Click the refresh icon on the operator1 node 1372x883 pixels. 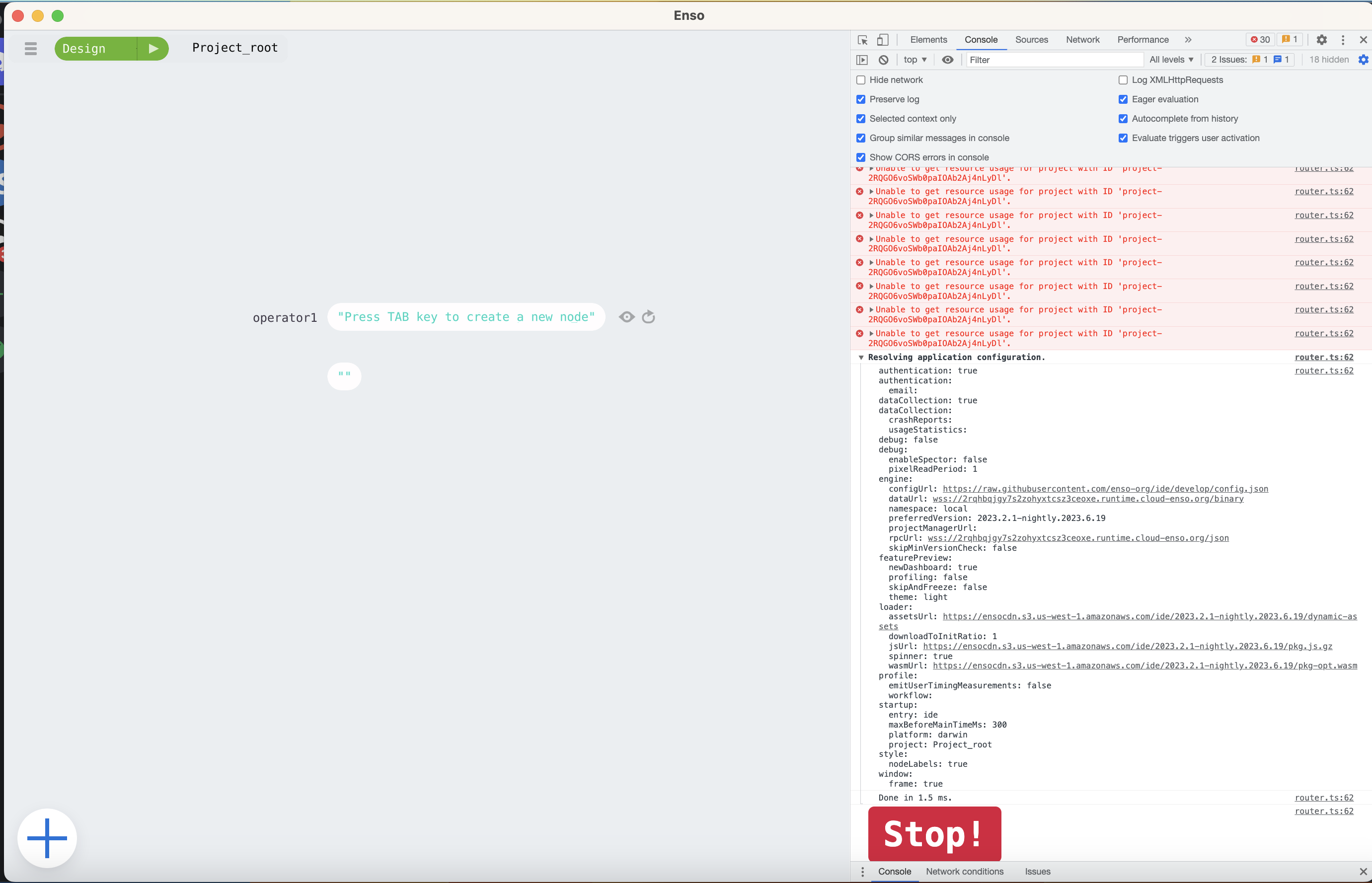(648, 316)
